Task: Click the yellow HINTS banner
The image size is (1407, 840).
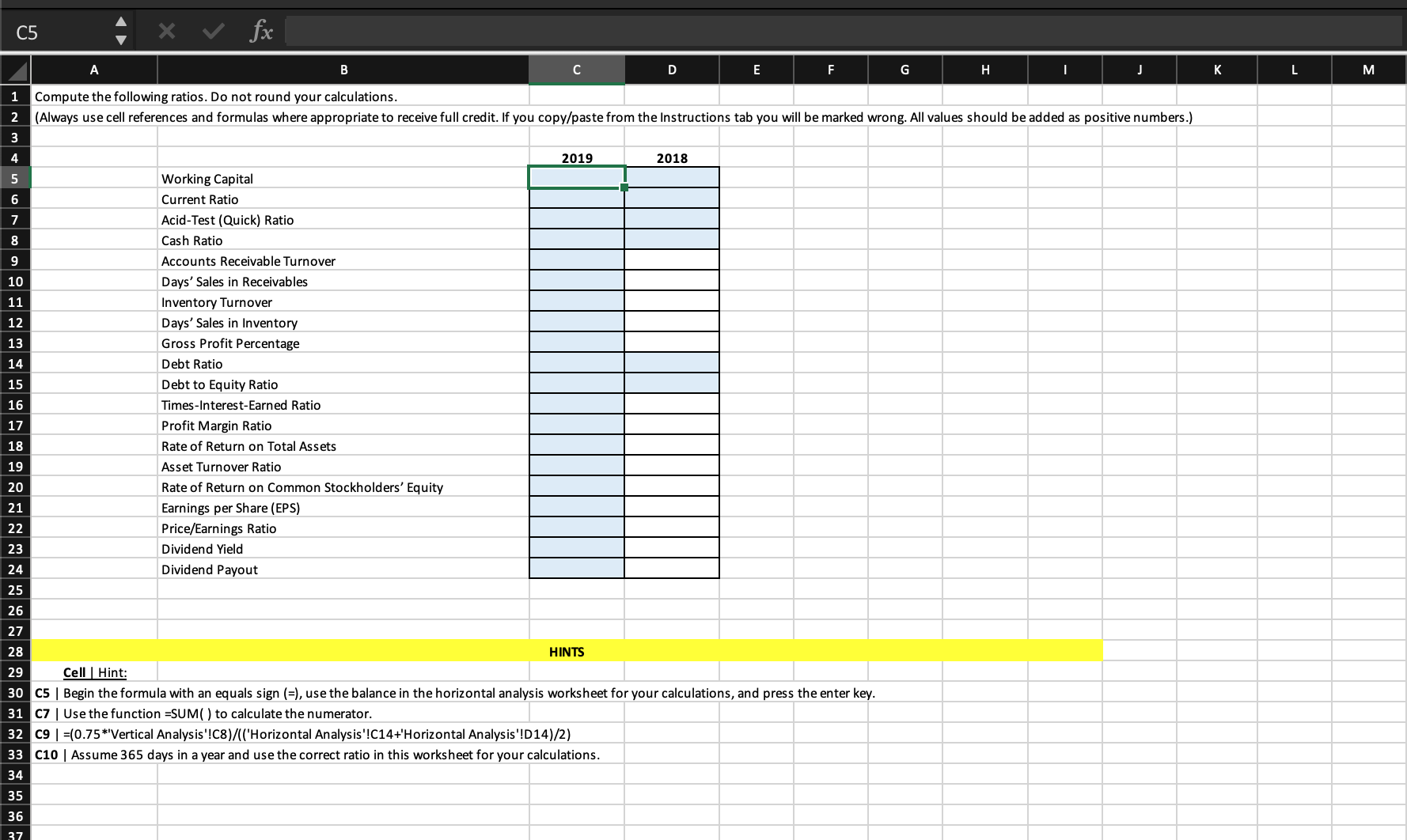Action: (x=567, y=651)
